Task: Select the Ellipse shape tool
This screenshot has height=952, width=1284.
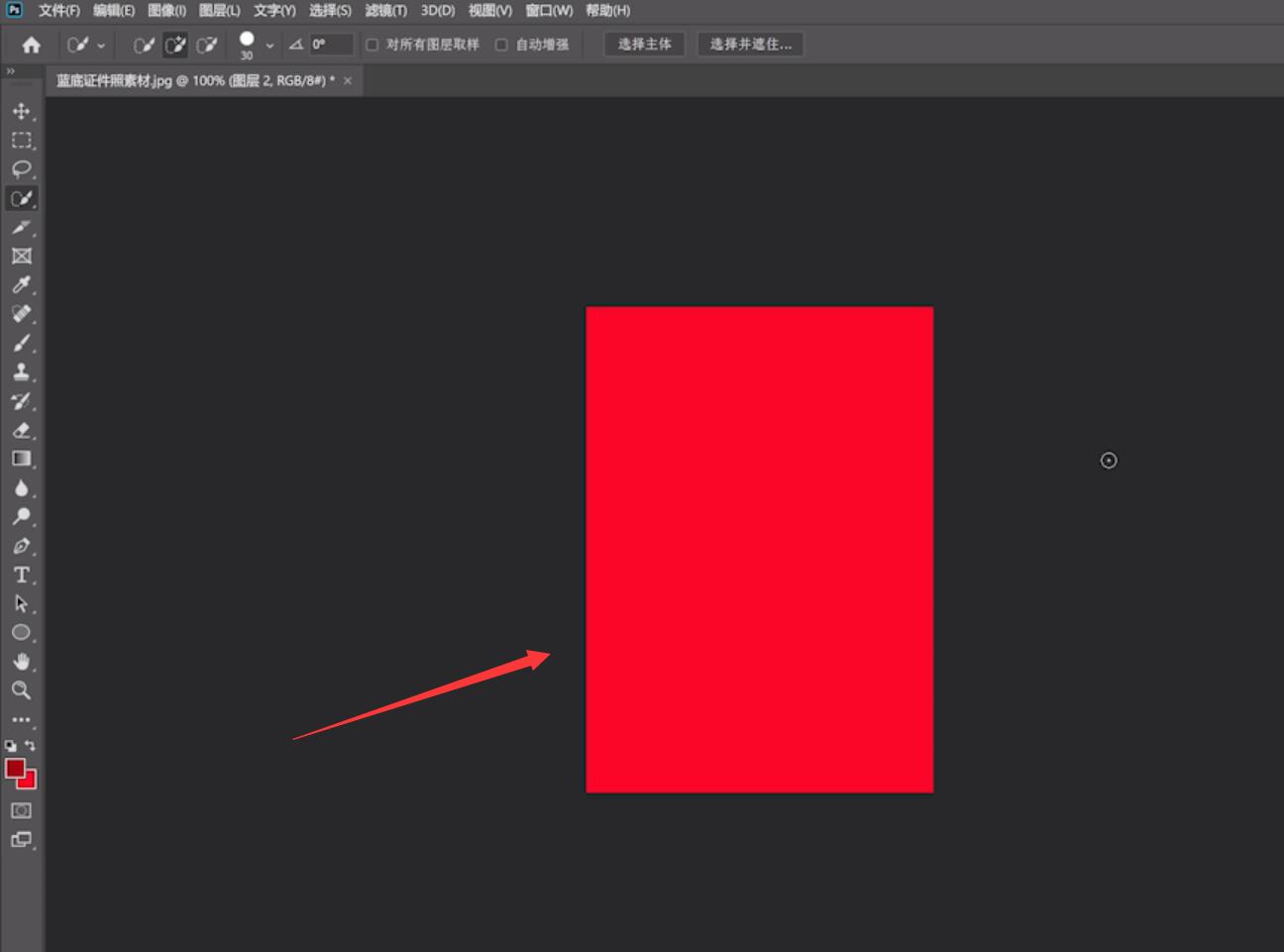Action: click(21, 632)
